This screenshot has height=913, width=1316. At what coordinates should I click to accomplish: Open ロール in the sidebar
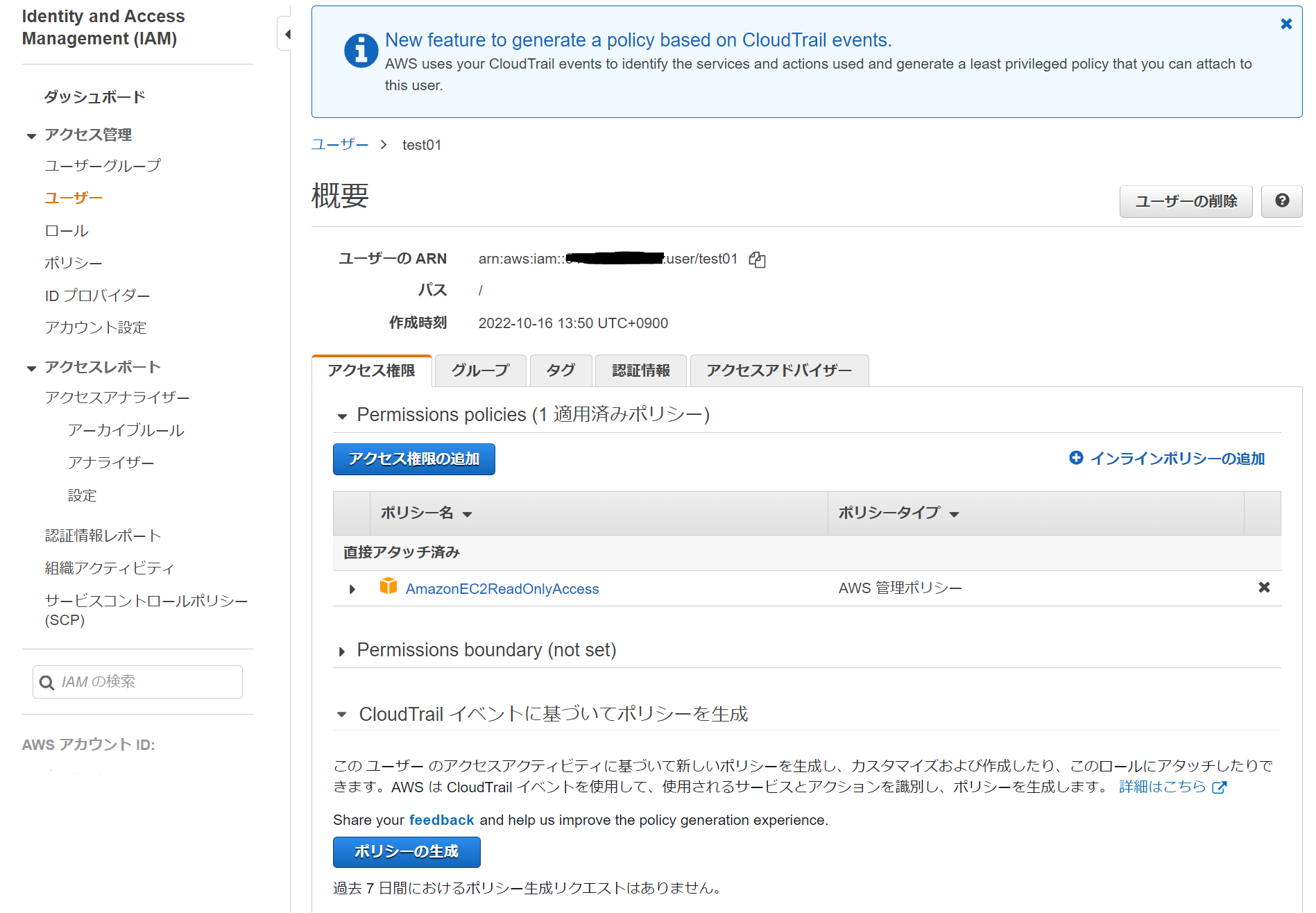point(67,231)
